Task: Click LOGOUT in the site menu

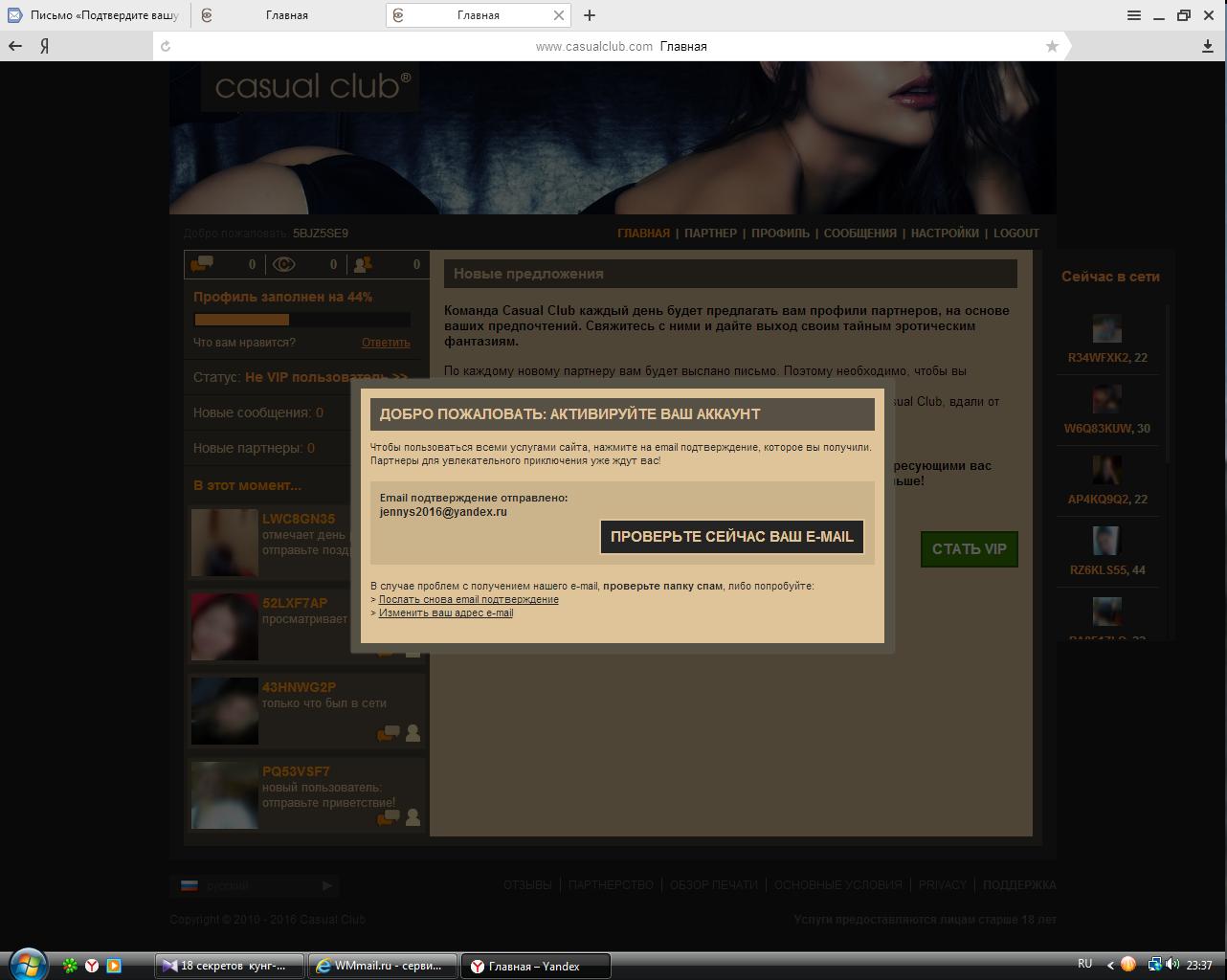Action: [x=1016, y=233]
